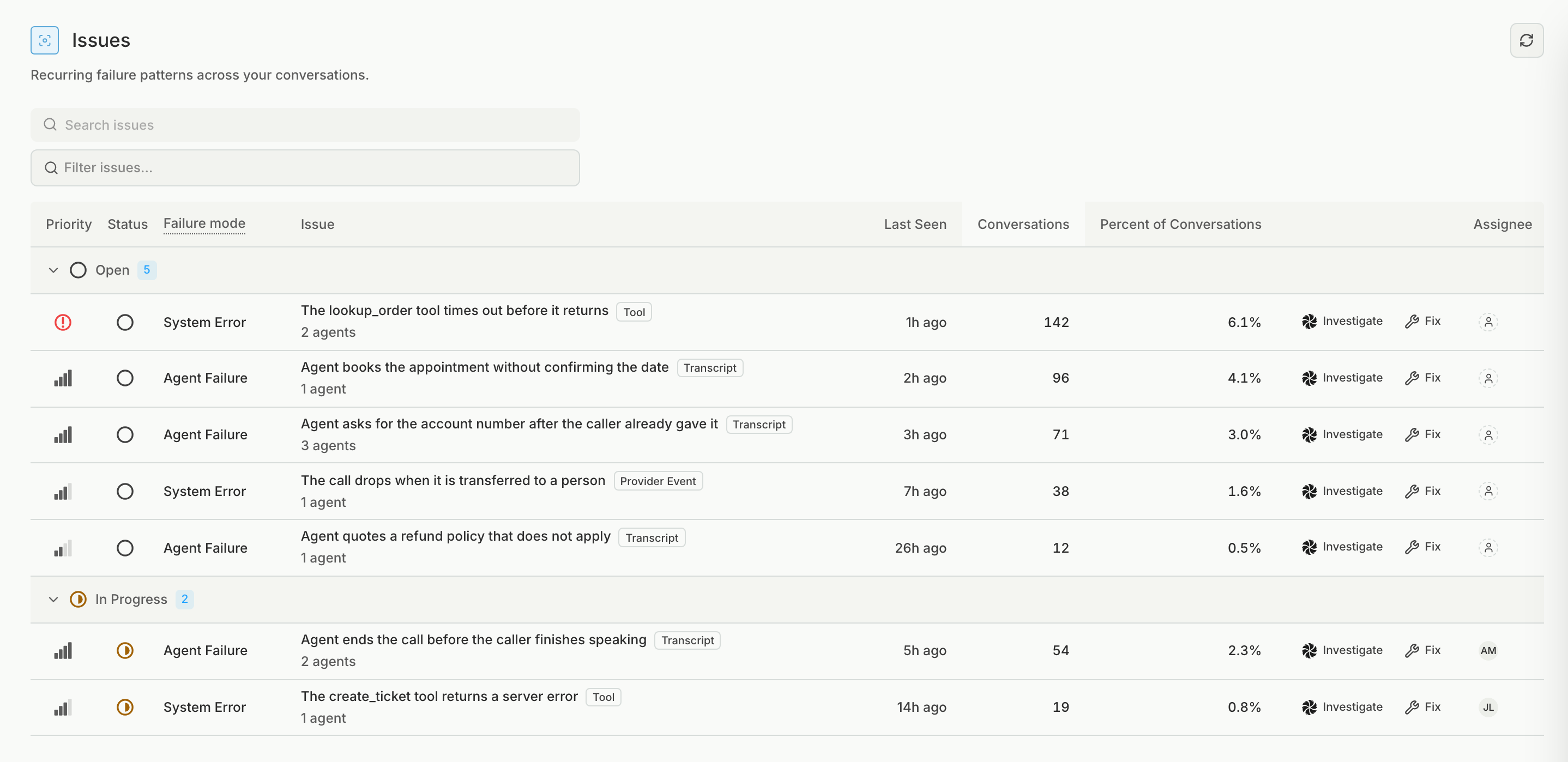Click Failure mode column header
Viewport: 1568px width, 762px height.
(204, 223)
